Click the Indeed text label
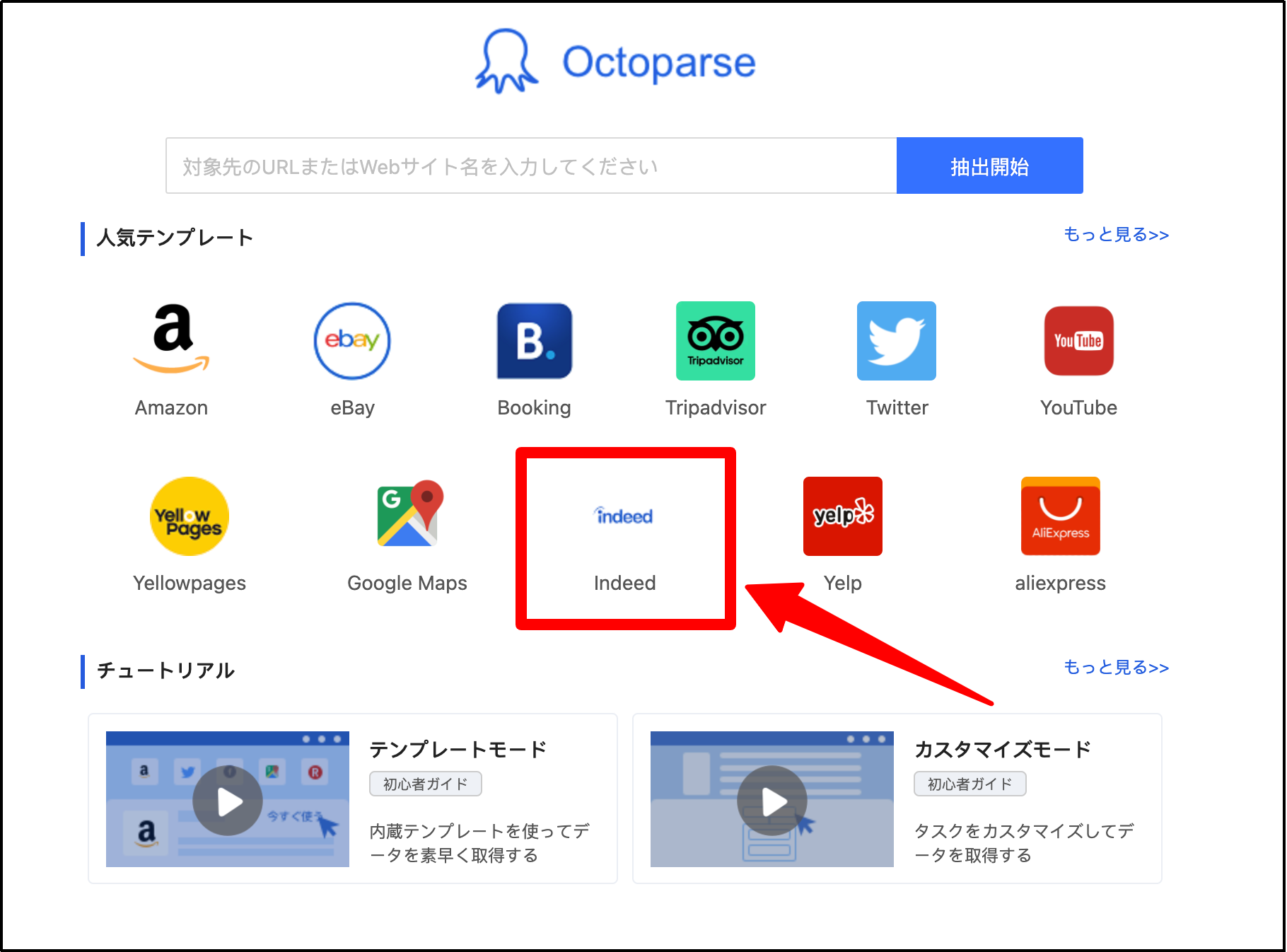Image resolution: width=1287 pixels, height=952 pixels. point(625,583)
